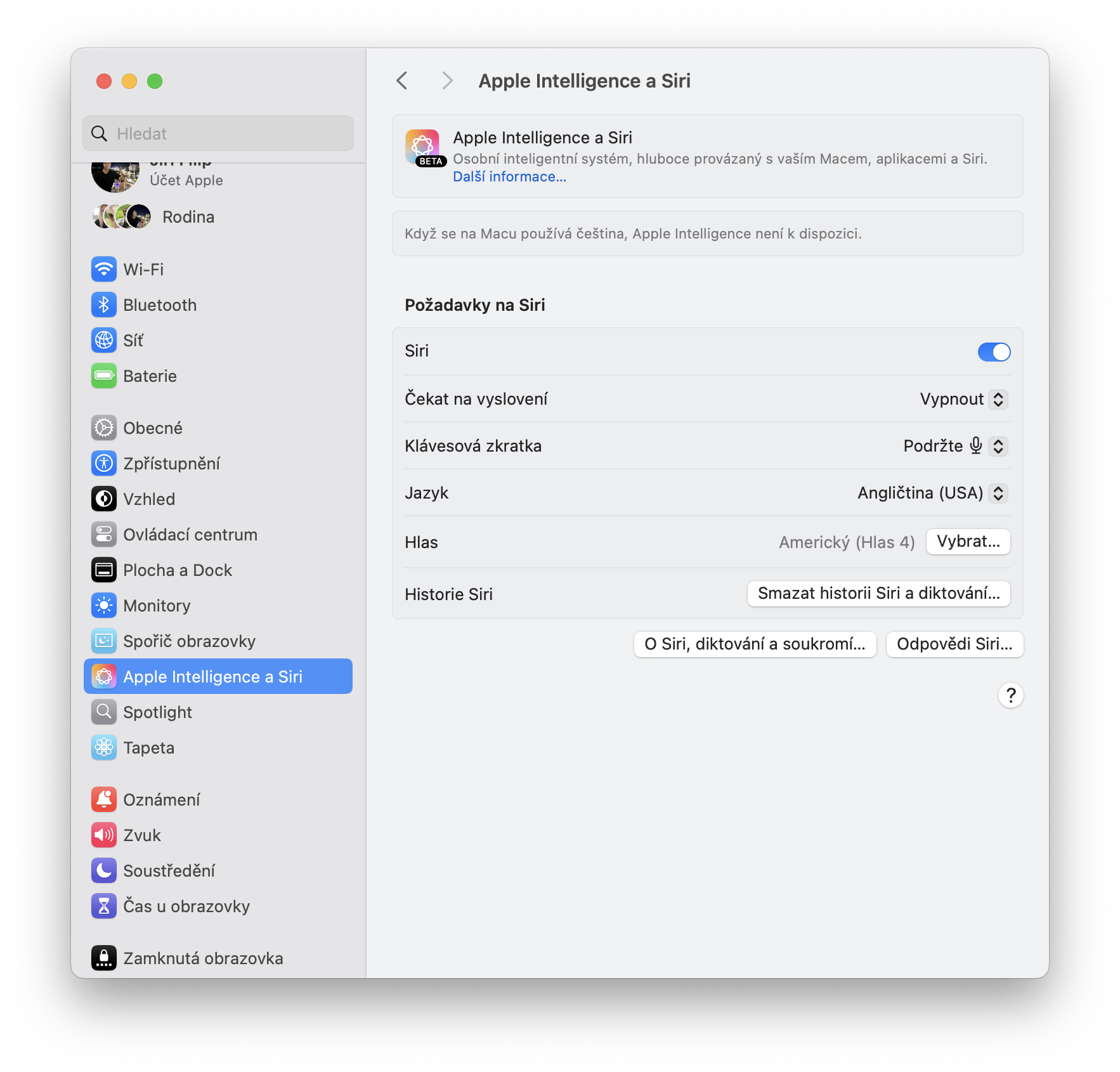Click the Hledat search field

point(218,133)
